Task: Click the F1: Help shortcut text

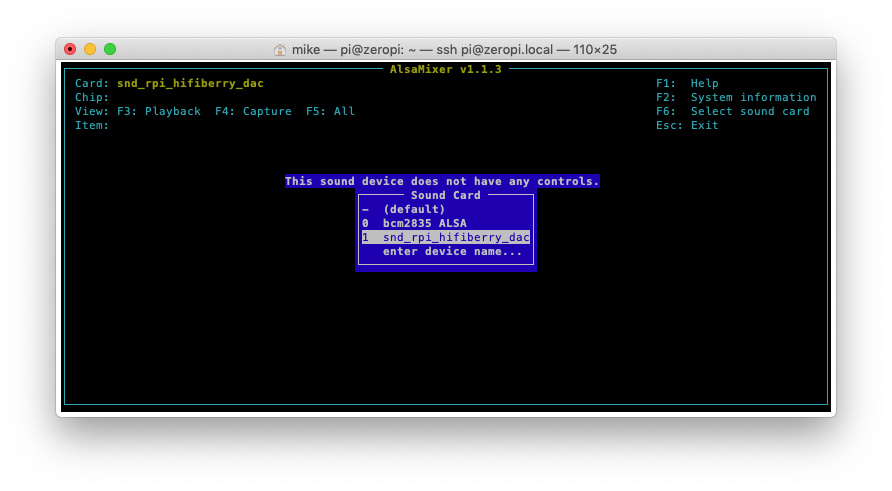Action: tap(687, 83)
